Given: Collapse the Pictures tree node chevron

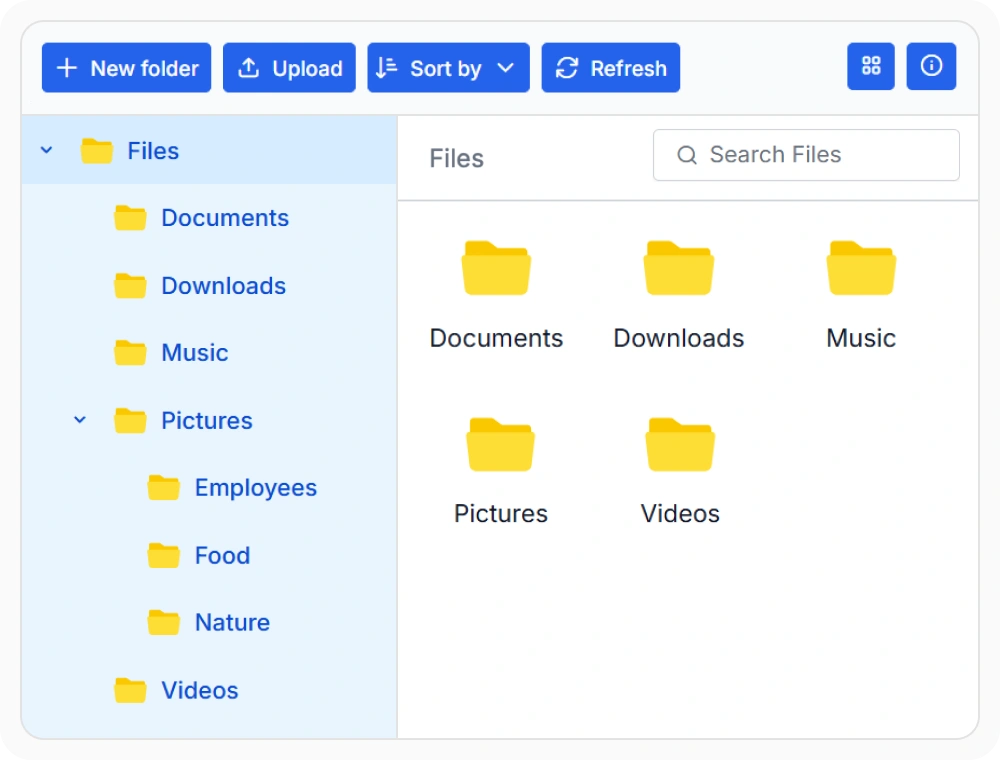Looking at the screenshot, I should pyautogui.click(x=80, y=420).
